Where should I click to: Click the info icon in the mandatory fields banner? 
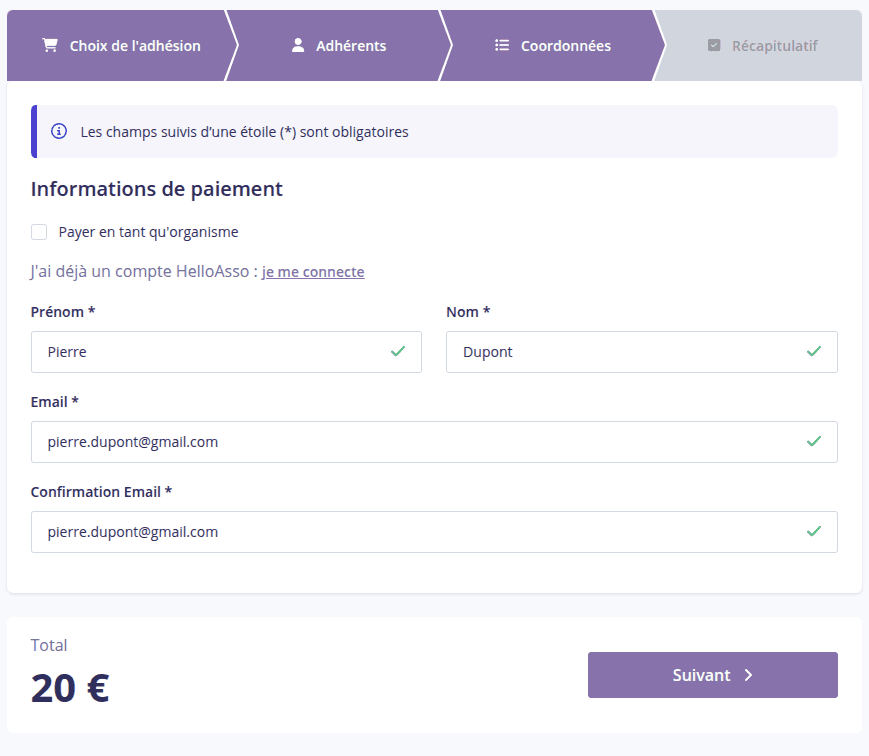click(x=60, y=131)
